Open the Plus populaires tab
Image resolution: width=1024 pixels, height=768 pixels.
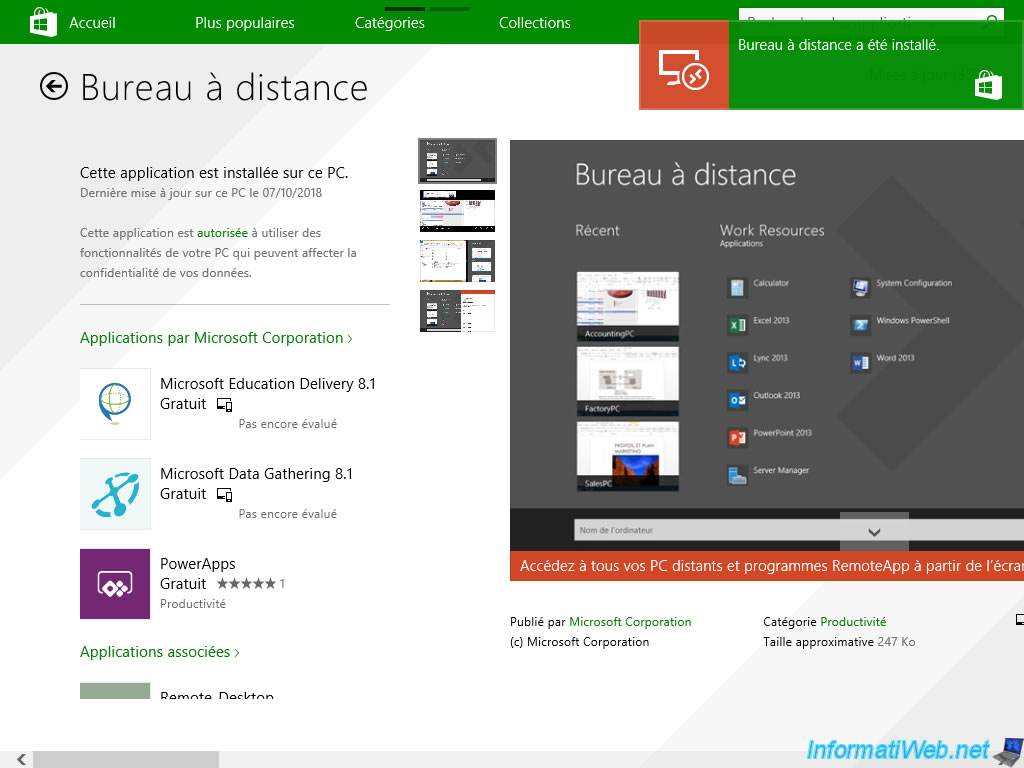pyautogui.click(x=245, y=23)
